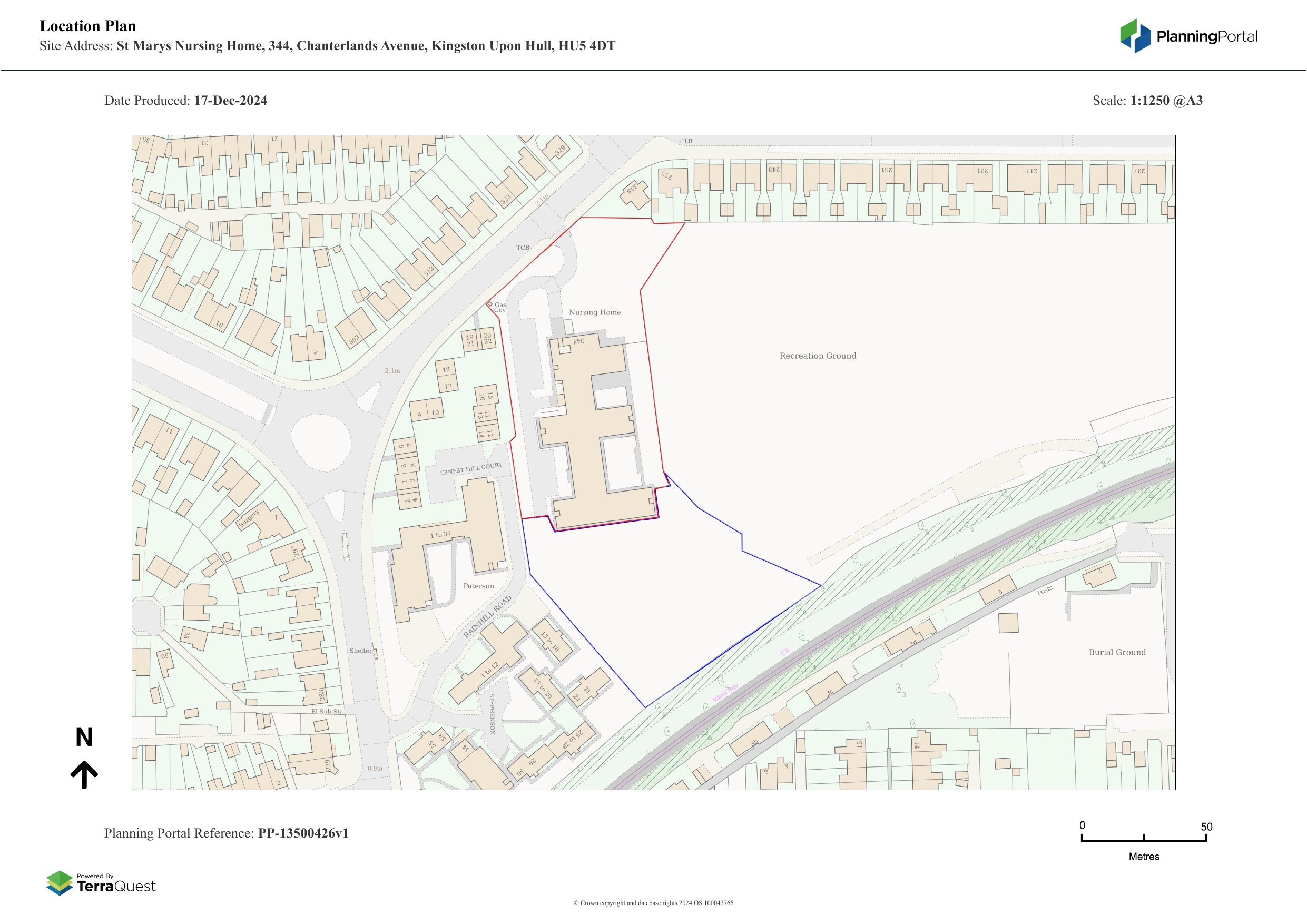Viewport: 1307px width, 924px height.
Task: Click the Rainhill Road street label
Action: click(487, 616)
